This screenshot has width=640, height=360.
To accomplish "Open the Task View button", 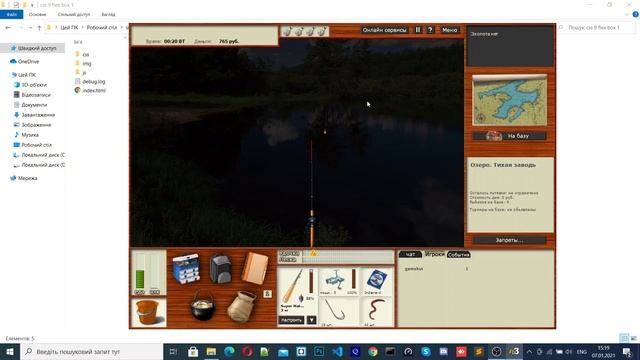I will click(173, 351).
